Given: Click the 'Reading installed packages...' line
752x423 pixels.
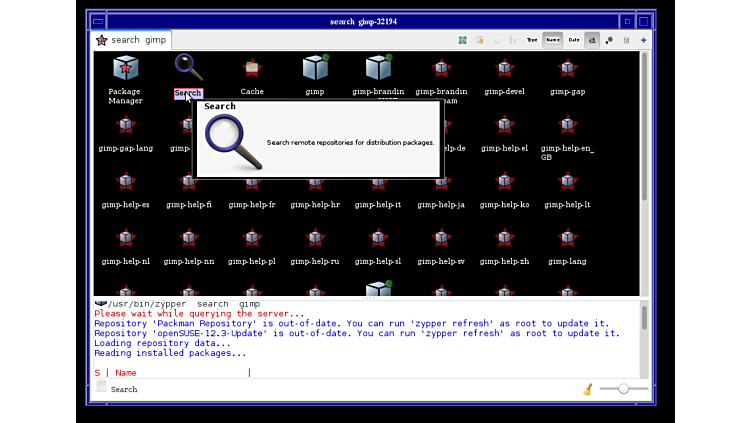Looking at the screenshot, I should pos(170,353).
